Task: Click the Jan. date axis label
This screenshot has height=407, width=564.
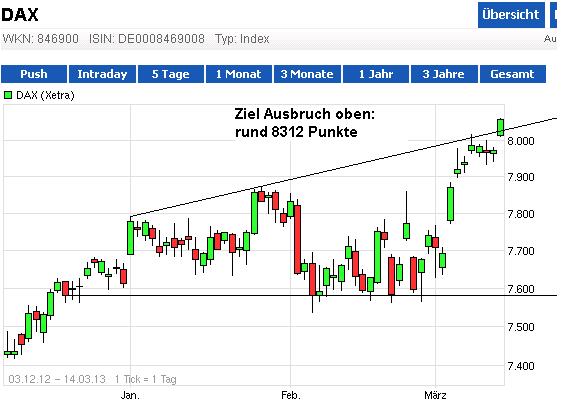Action: (130, 395)
